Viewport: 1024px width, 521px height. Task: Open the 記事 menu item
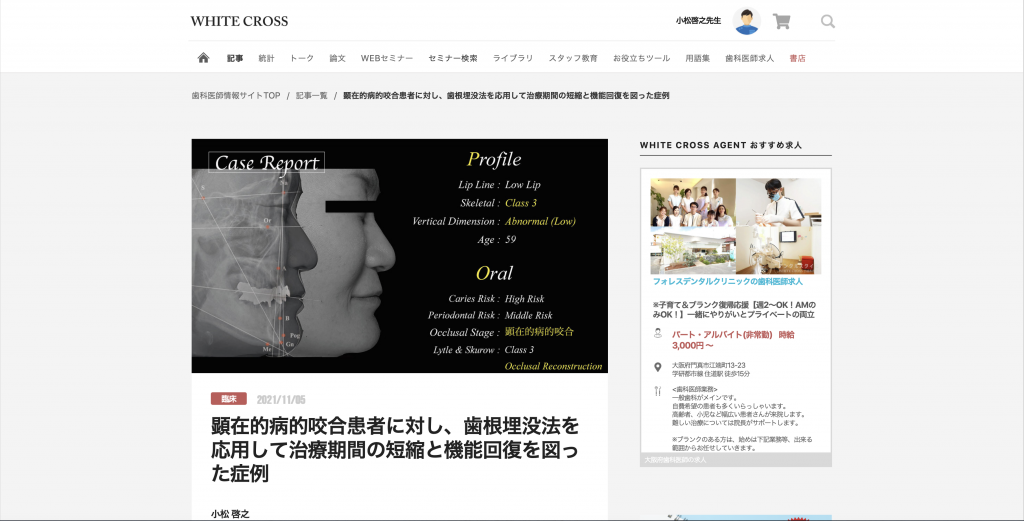(x=235, y=58)
